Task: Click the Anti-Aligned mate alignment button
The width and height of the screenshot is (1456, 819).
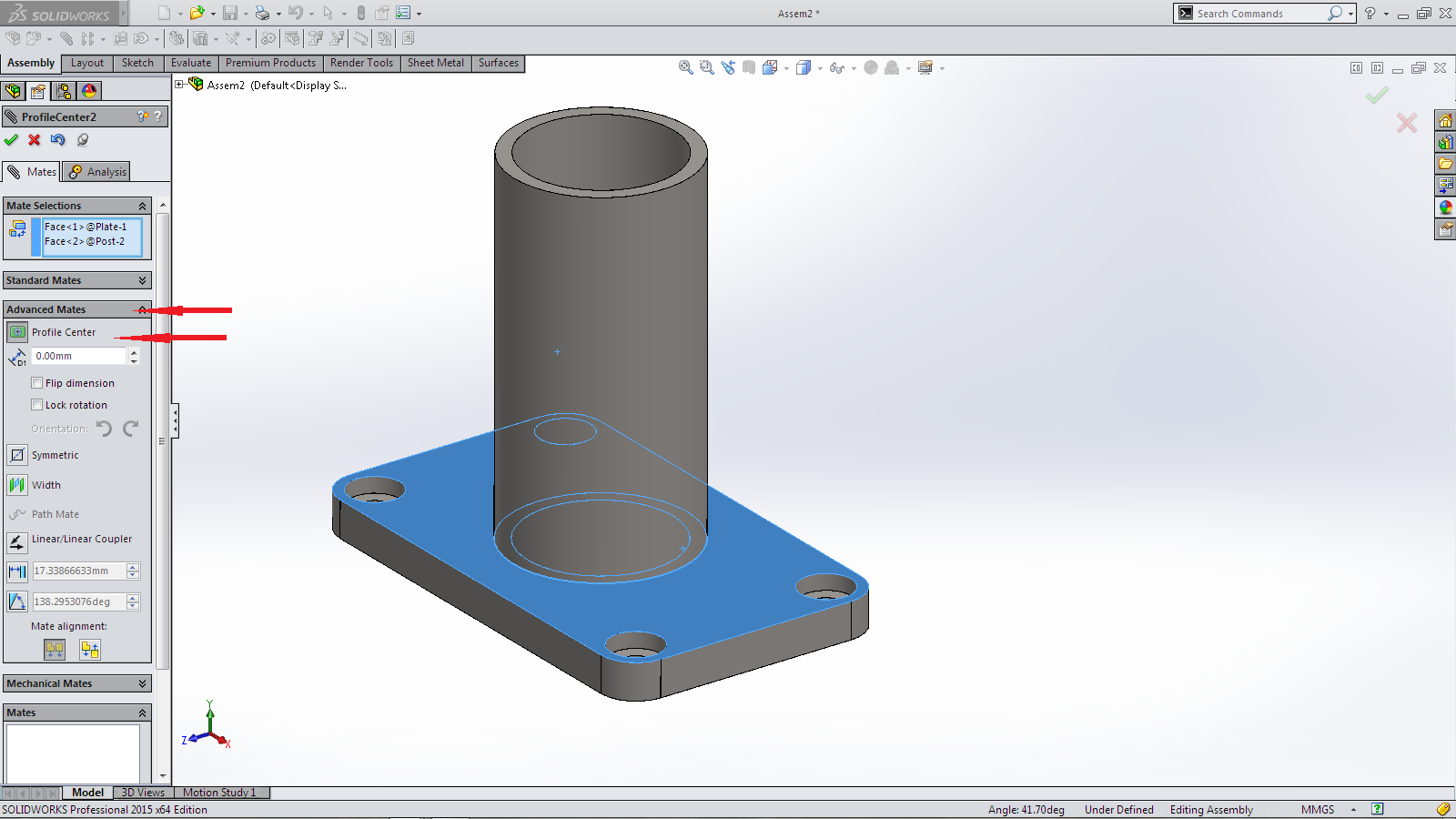Action: pyautogui.click(x=89, y=650)
